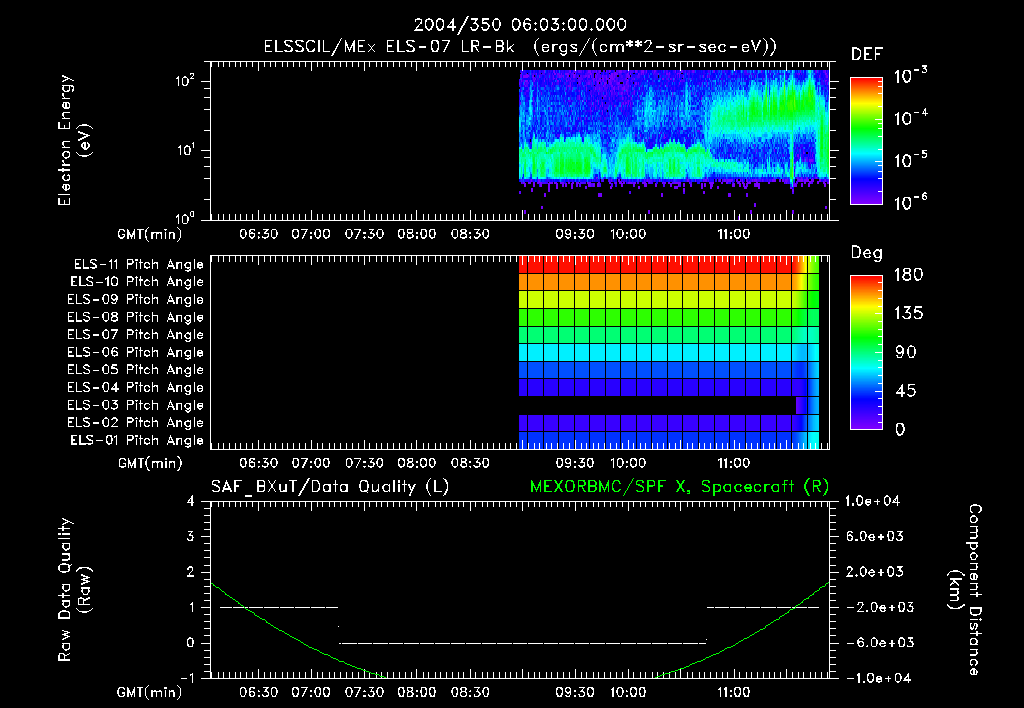Click the Deg pitch angle color bar

click(x=866, y=352)
